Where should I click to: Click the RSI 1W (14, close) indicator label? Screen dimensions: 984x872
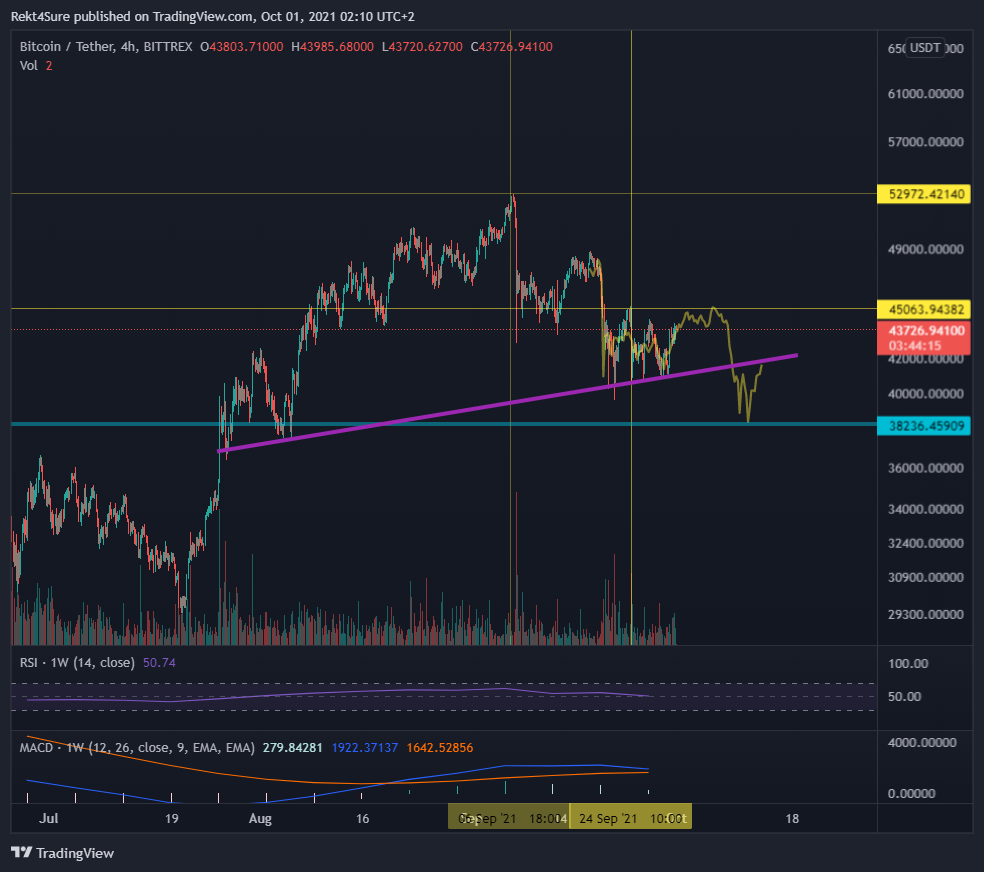point(77,662)
